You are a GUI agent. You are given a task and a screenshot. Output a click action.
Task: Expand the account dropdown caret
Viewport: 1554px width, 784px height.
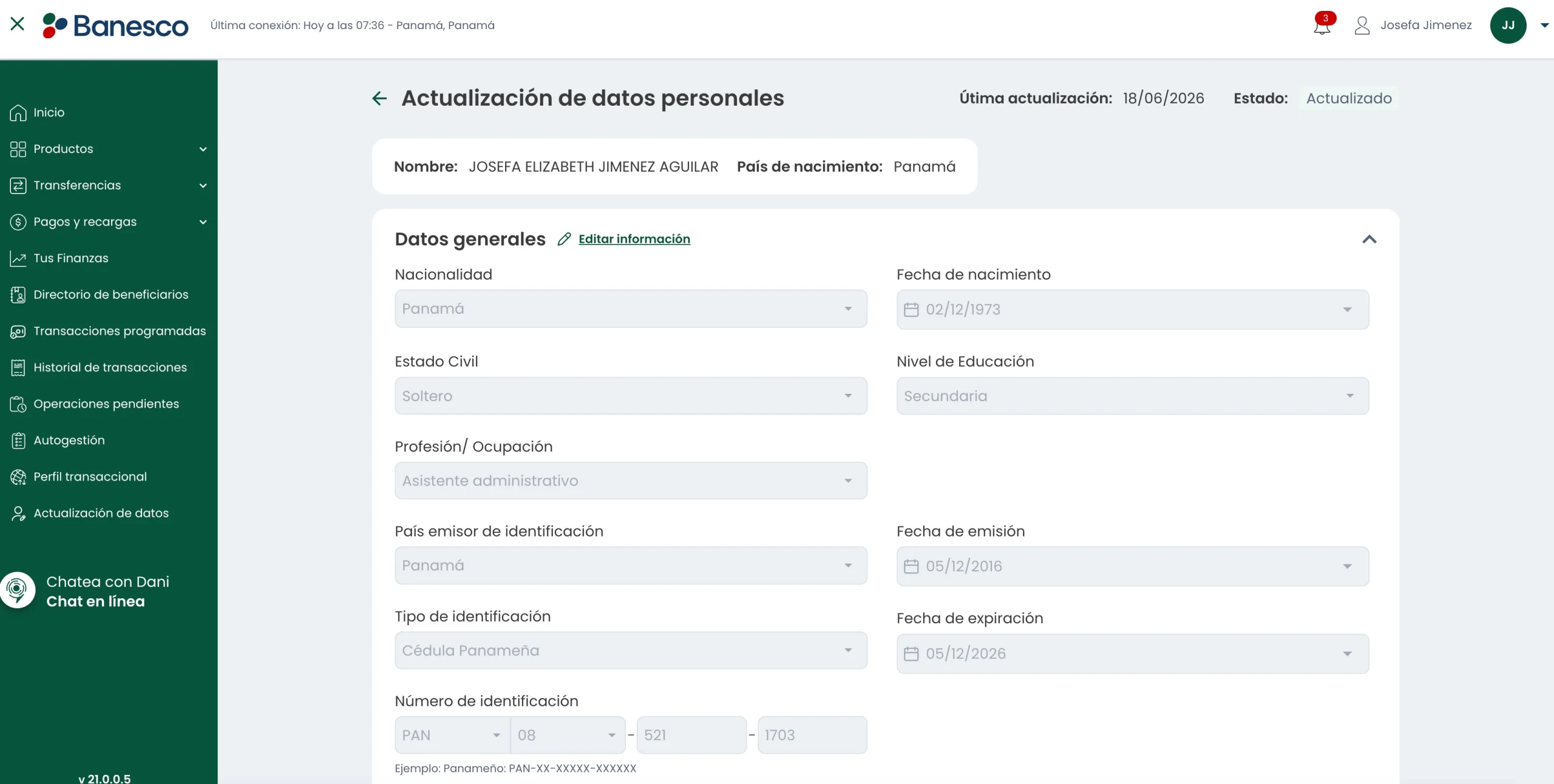[x=1544, y=25]
